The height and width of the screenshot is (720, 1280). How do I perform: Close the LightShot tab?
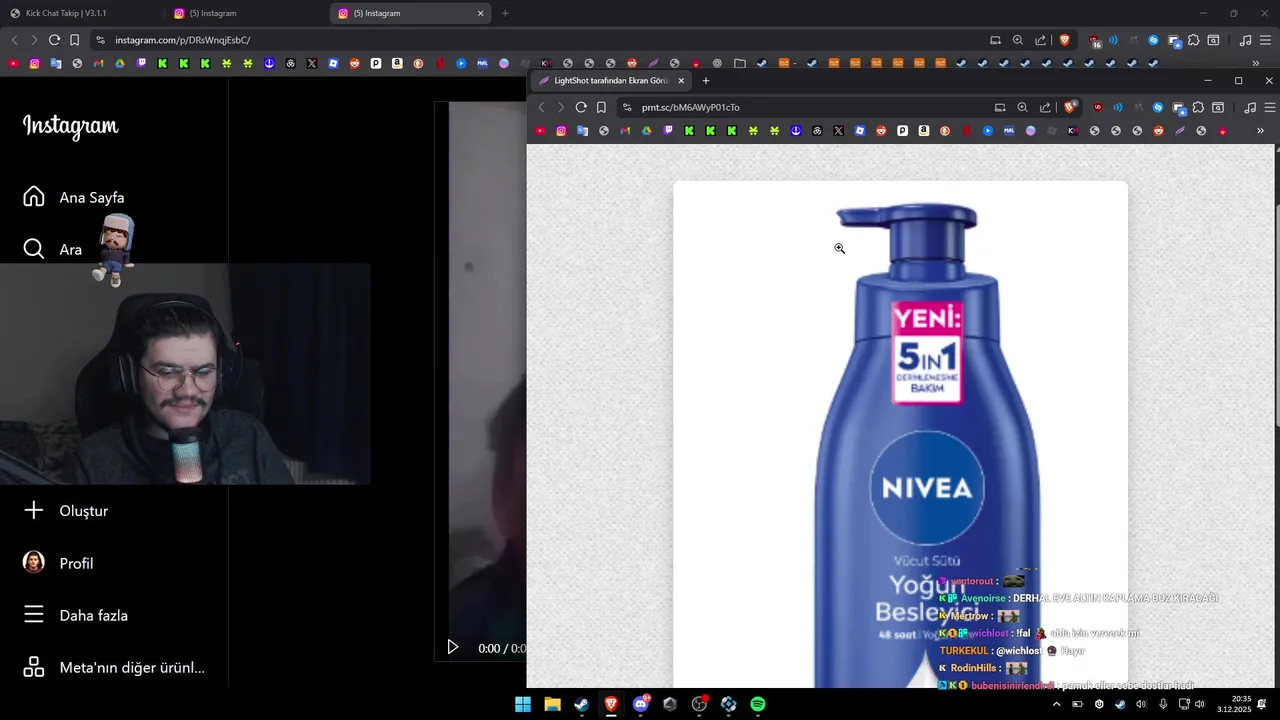point(681,80)
